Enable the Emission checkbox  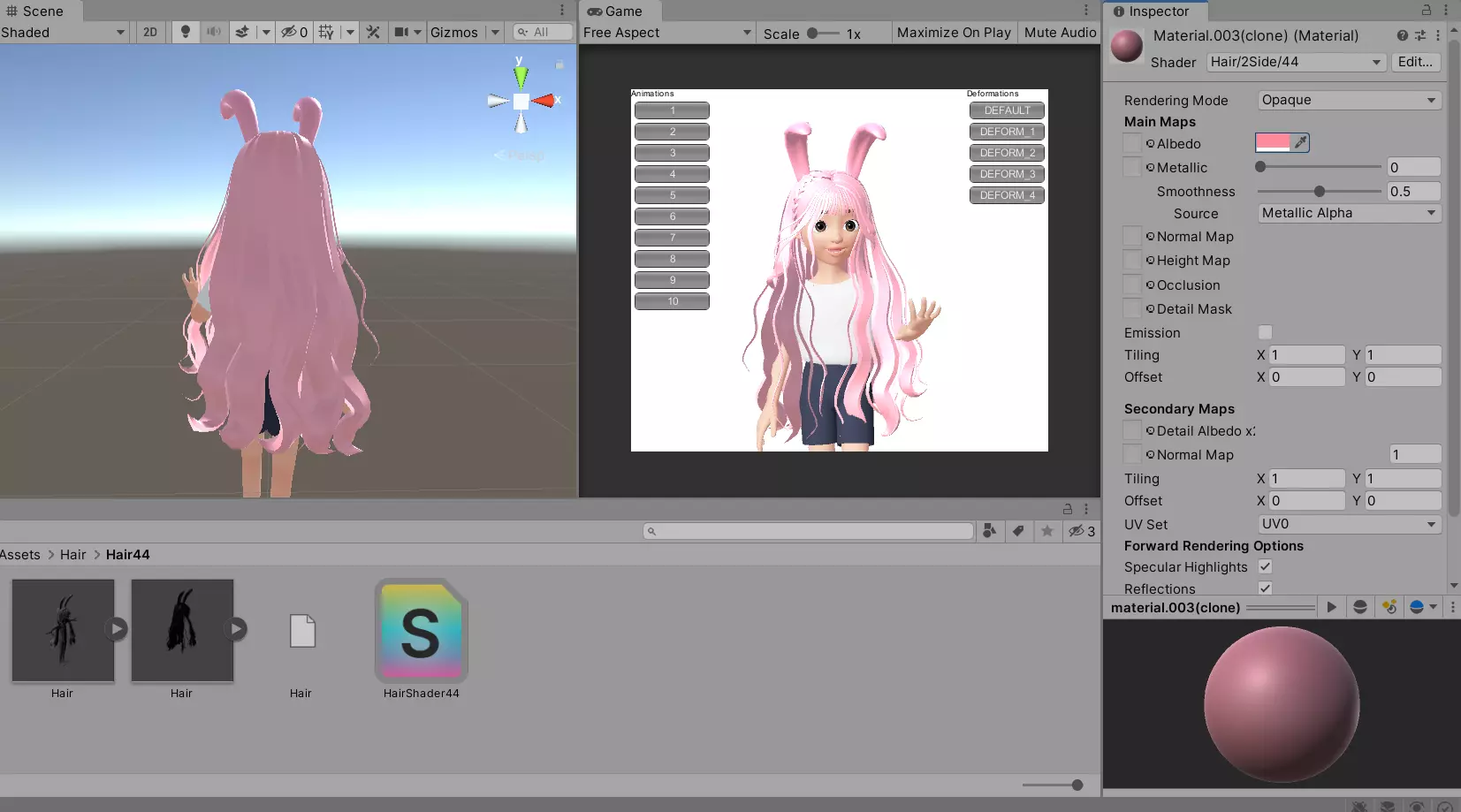pos(1265,332)
